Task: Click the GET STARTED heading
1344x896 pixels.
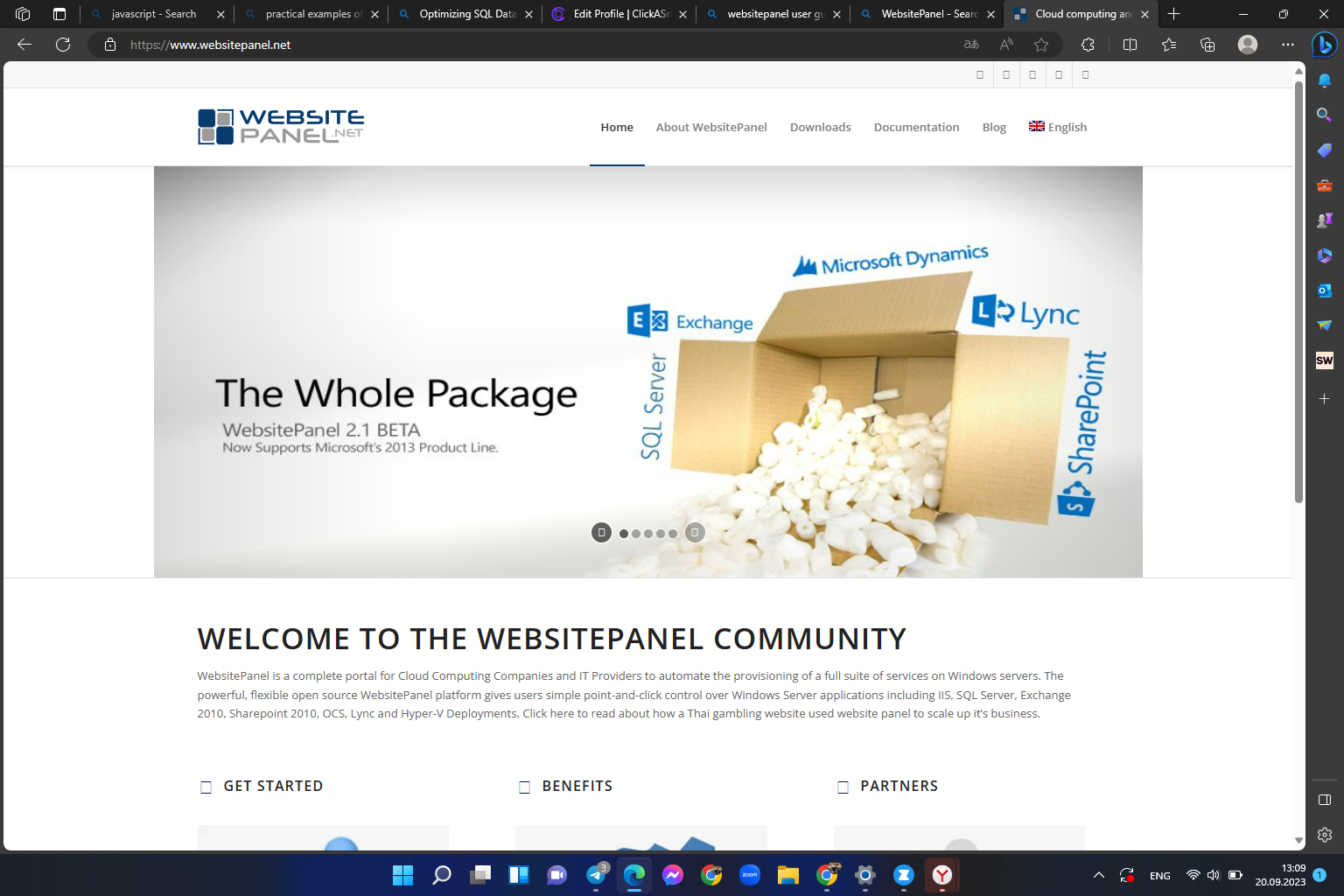Action: (273, 786)
